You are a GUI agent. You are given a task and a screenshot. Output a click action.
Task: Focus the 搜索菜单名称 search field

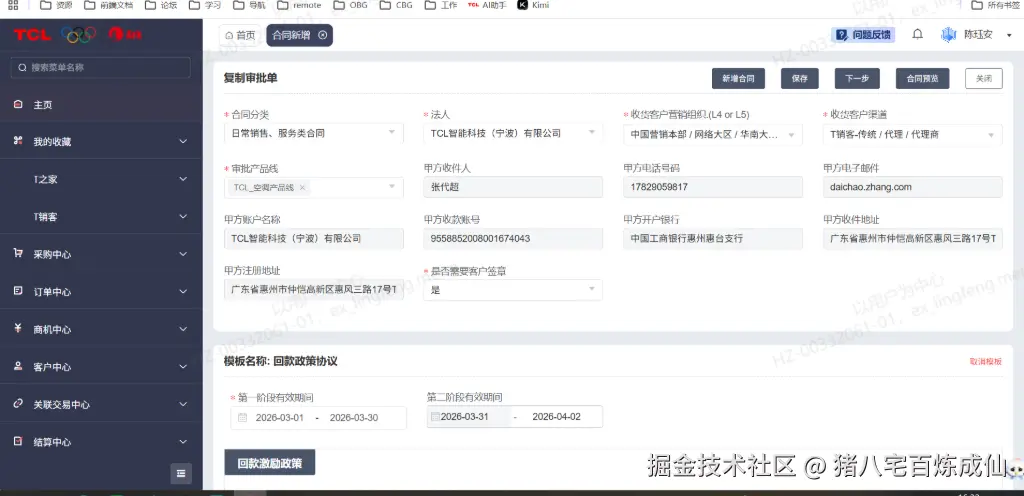coord(101,67)
